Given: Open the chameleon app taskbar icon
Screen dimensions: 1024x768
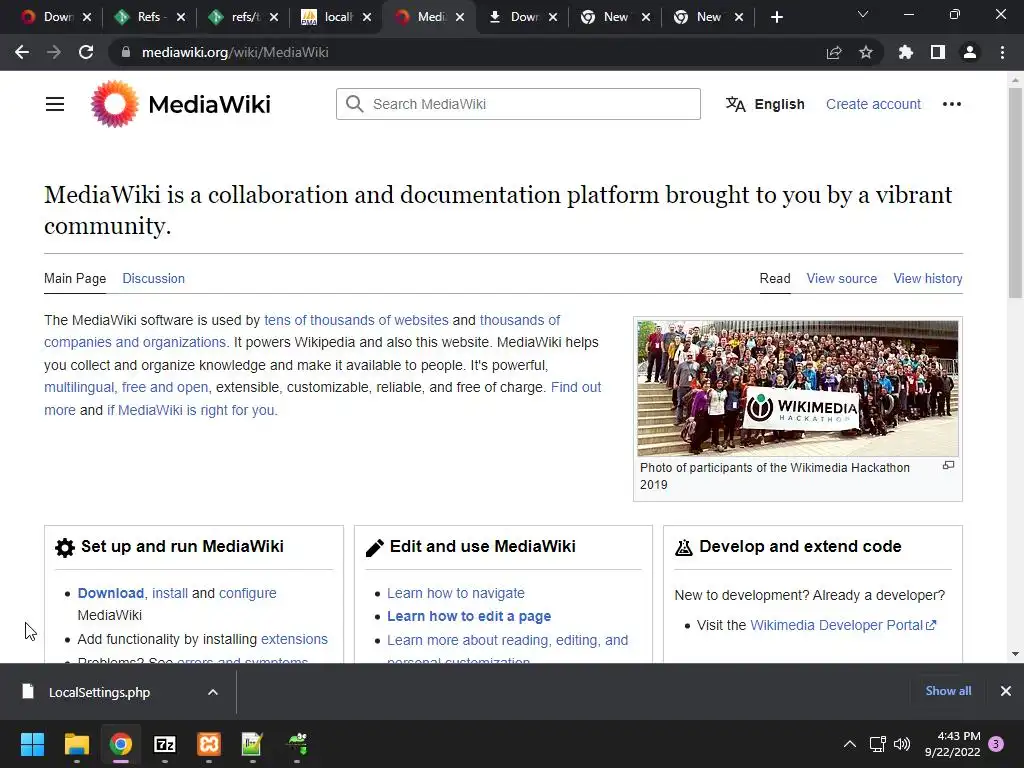Looking at the screenshot, I should click(297, 744).
